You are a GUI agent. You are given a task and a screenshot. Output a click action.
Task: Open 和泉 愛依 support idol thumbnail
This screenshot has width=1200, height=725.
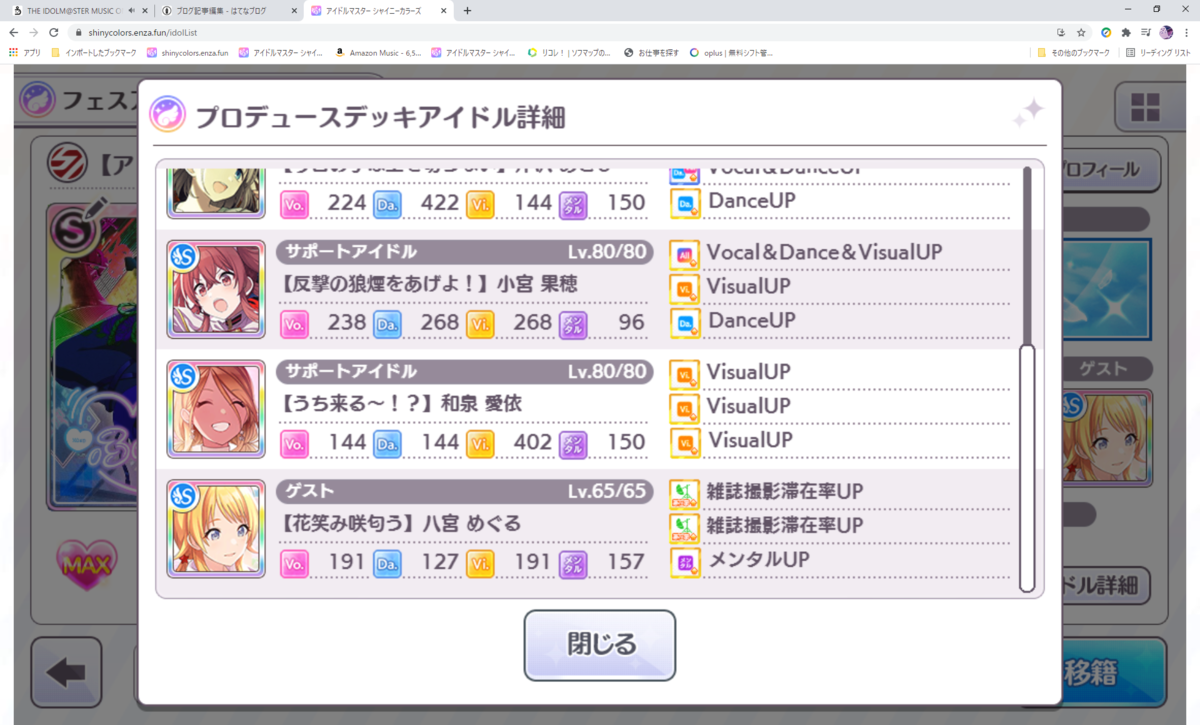(x=216, y=408)
